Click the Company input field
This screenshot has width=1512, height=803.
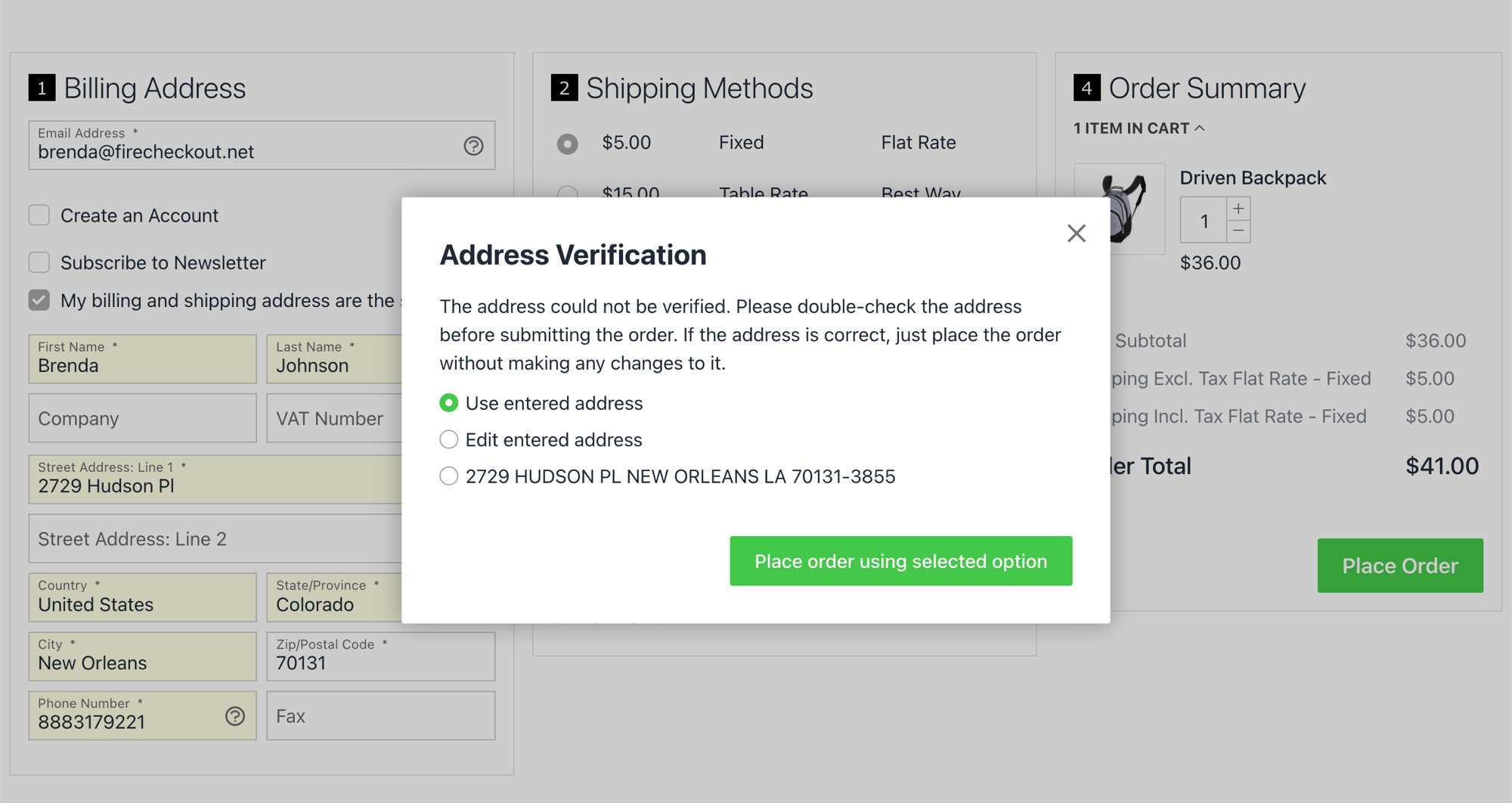[x=143, y=418]
